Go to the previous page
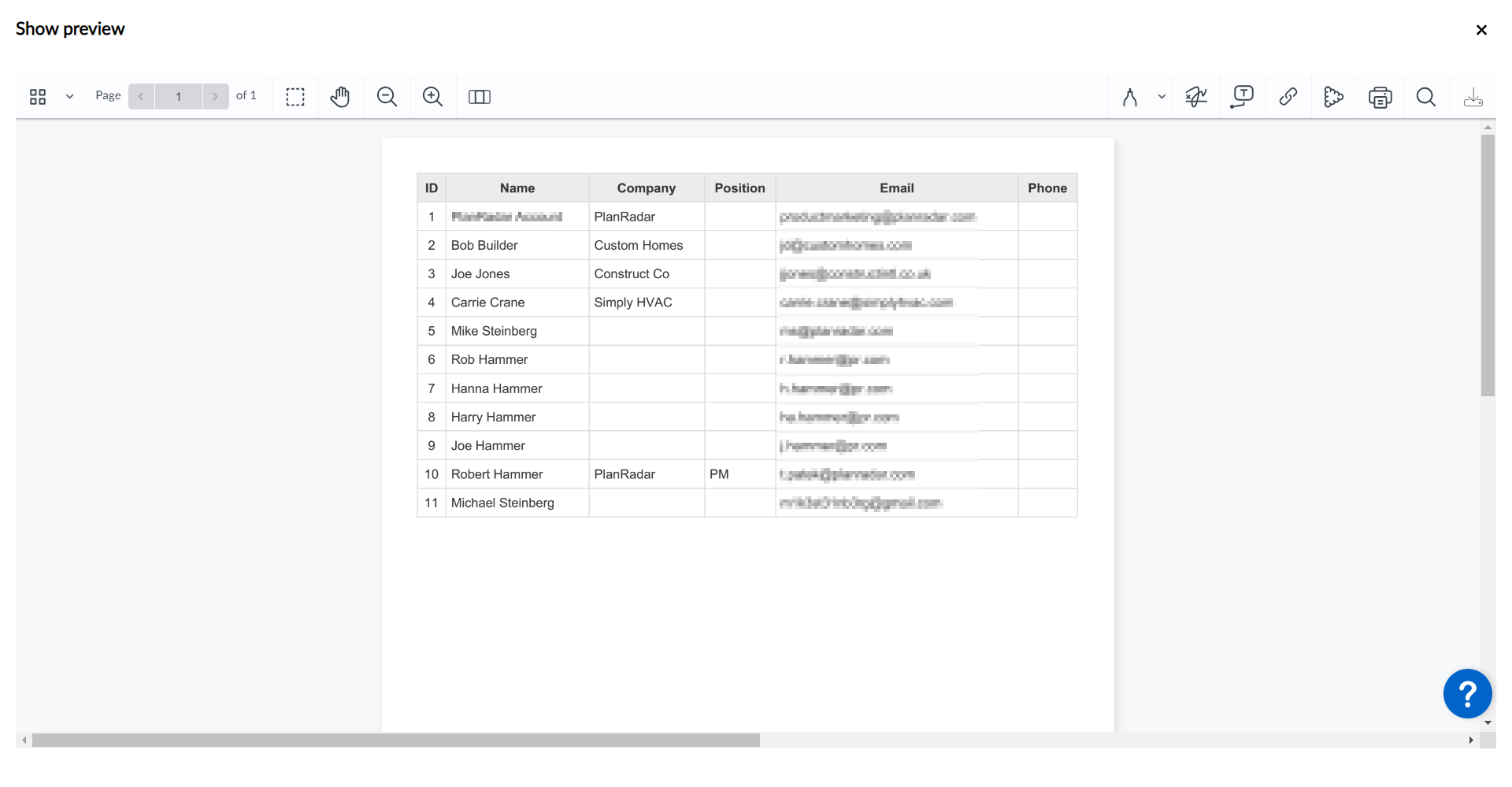This screenshot has width=1512, height=787. (141, 97)
